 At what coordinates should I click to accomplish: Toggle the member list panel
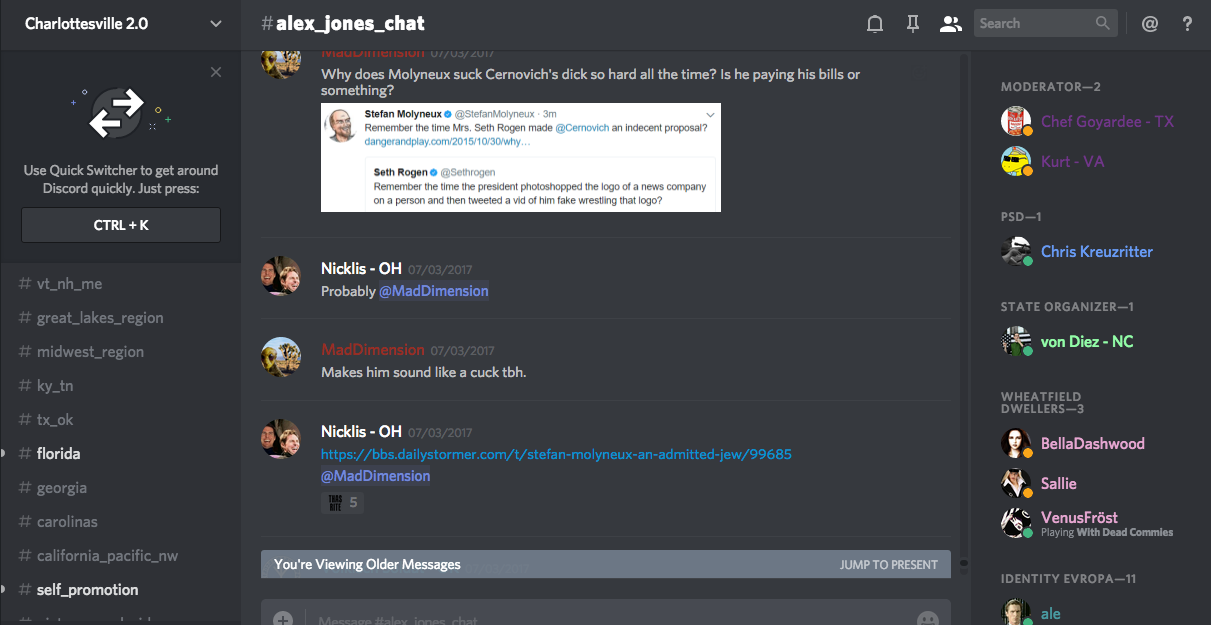coord(950,24)
